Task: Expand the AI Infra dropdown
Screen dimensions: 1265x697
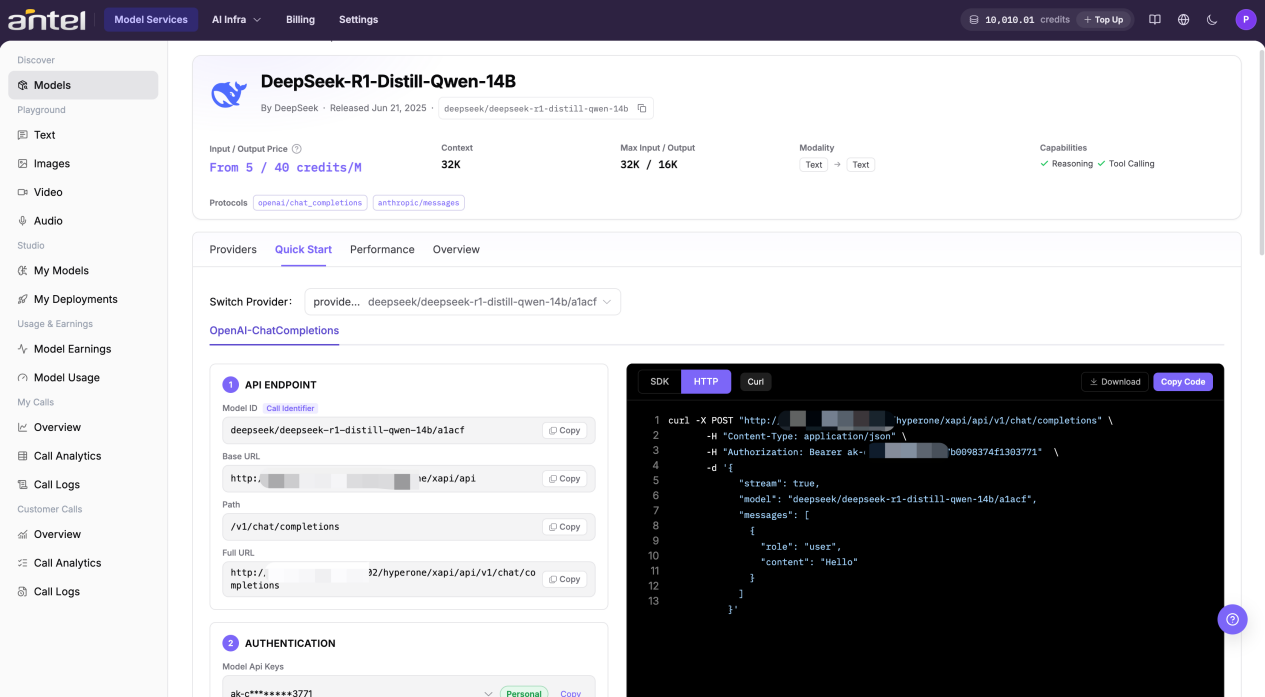Action: 236,19
